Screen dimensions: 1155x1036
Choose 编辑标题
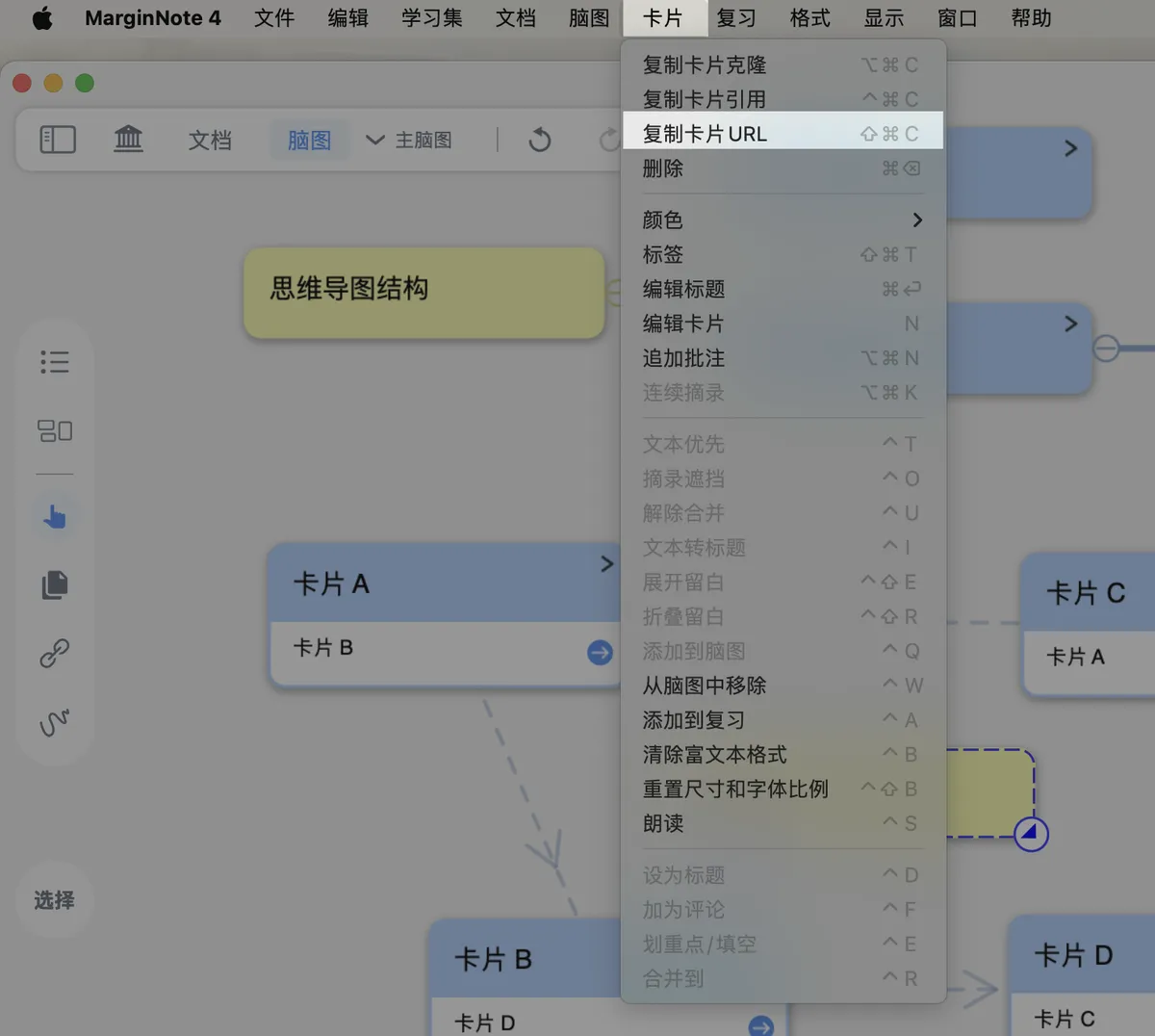click(783, 289)
